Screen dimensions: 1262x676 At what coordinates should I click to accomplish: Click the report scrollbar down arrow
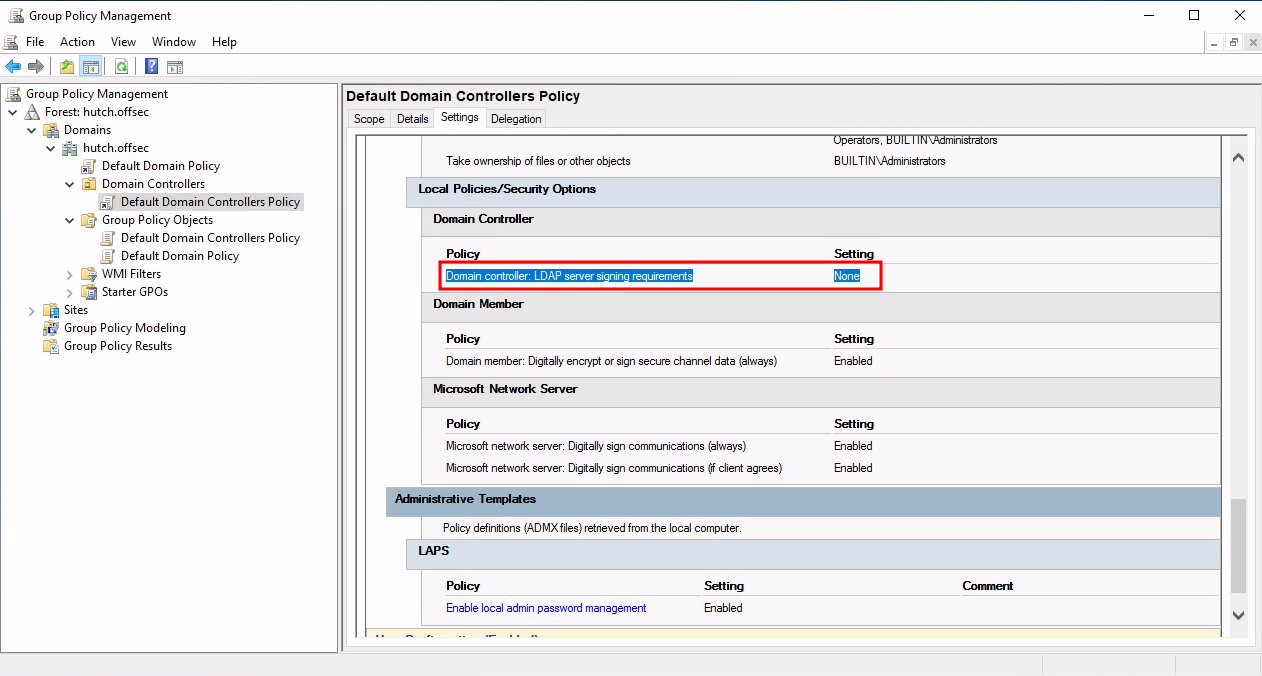[1238, 615]
